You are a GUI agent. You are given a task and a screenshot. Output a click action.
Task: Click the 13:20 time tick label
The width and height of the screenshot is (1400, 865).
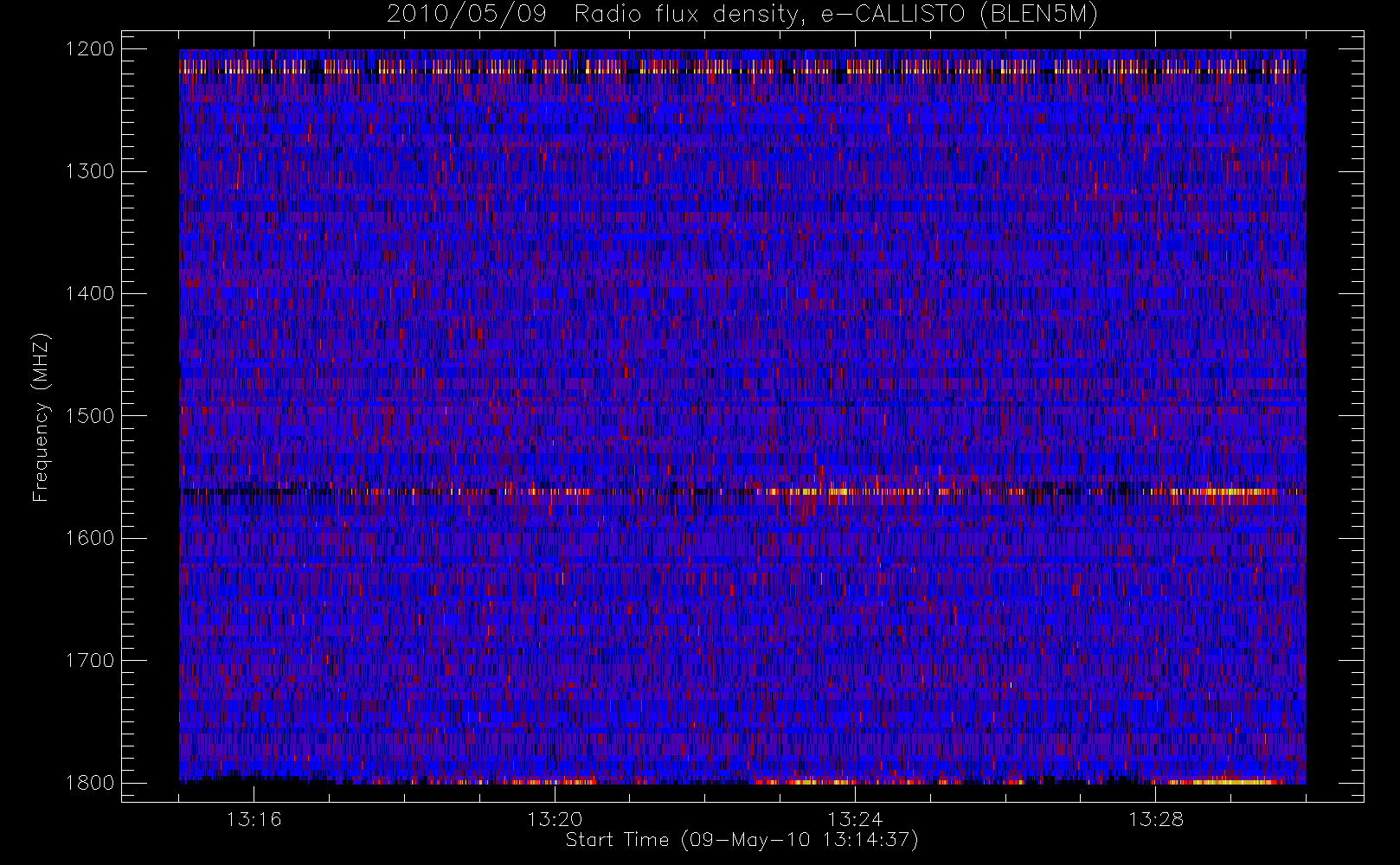click(x=555, y=819)
